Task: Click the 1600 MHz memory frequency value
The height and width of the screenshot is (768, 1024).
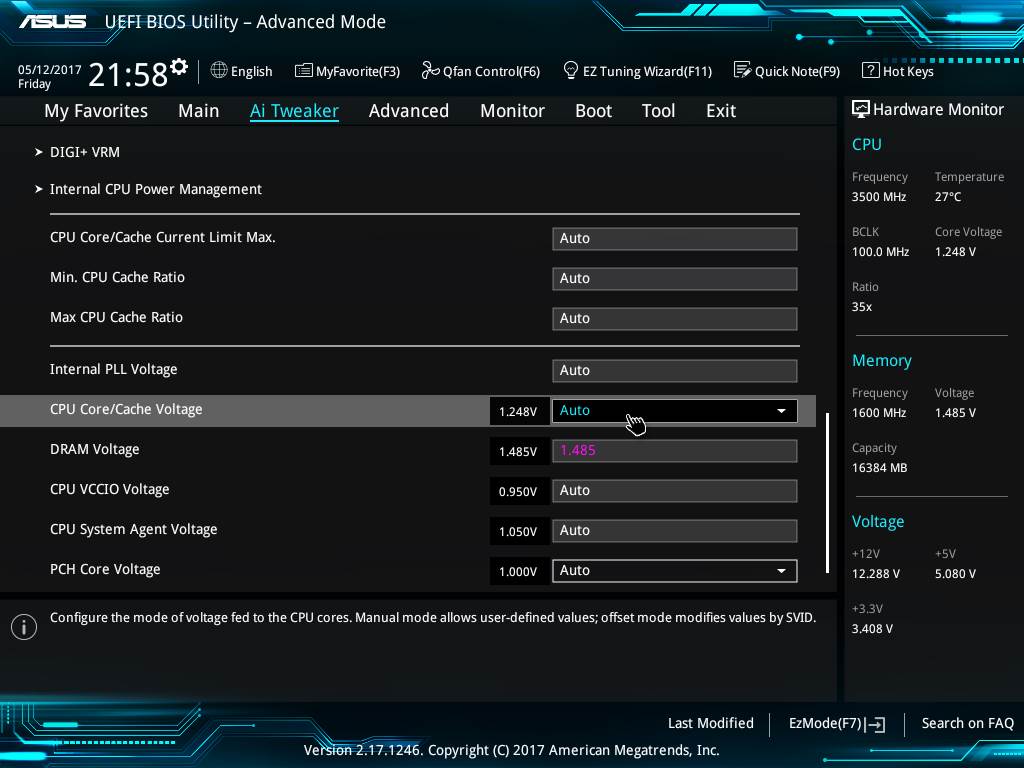Action: tap(878, 413)
